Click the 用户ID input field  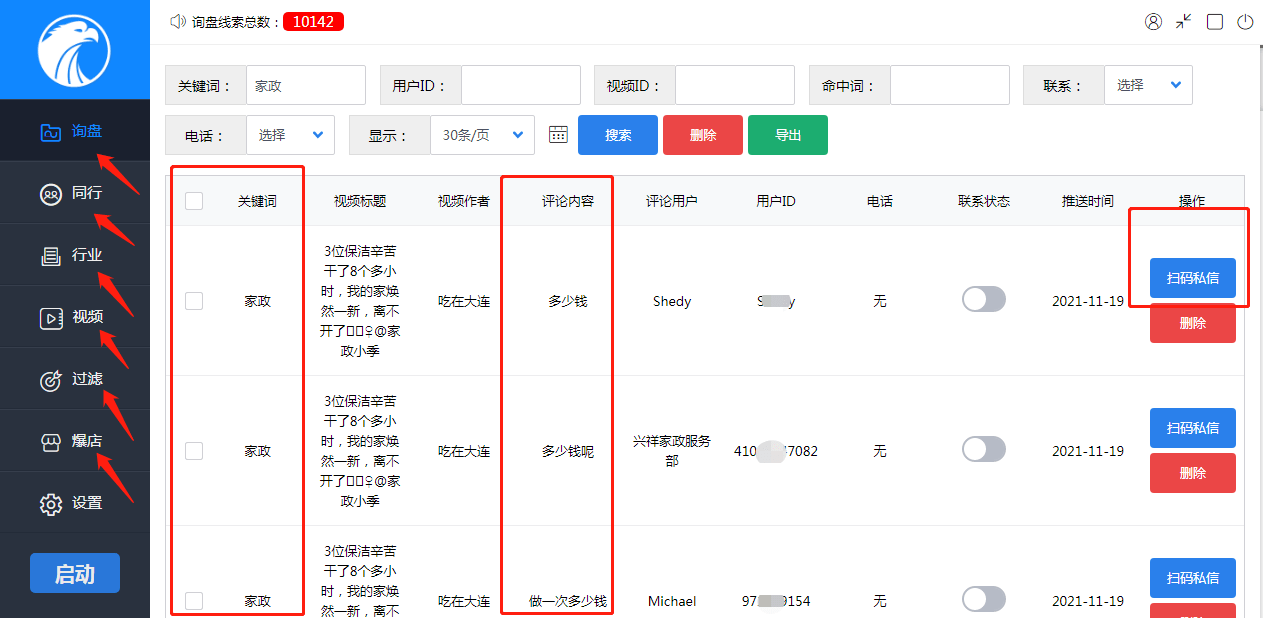click(520, 86)
